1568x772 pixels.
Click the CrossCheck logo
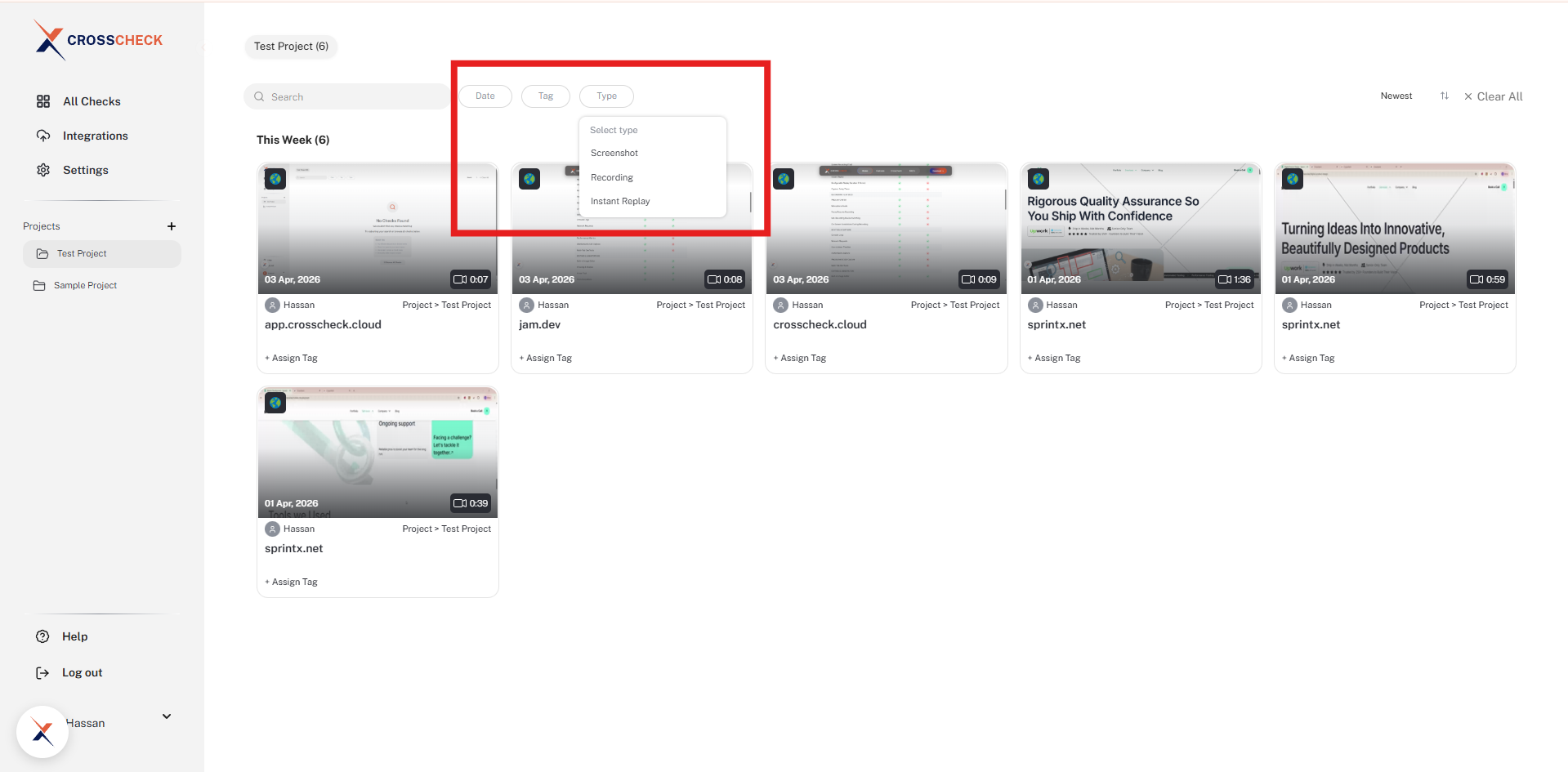tap(97, 39)
